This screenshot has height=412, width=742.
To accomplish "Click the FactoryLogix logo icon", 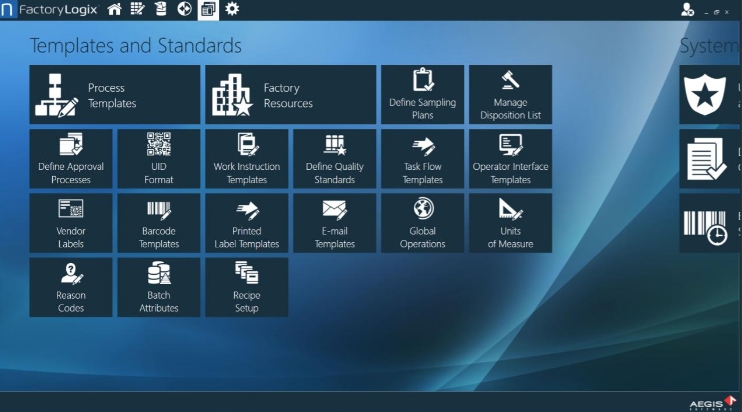I will click(x=8, y=9).
